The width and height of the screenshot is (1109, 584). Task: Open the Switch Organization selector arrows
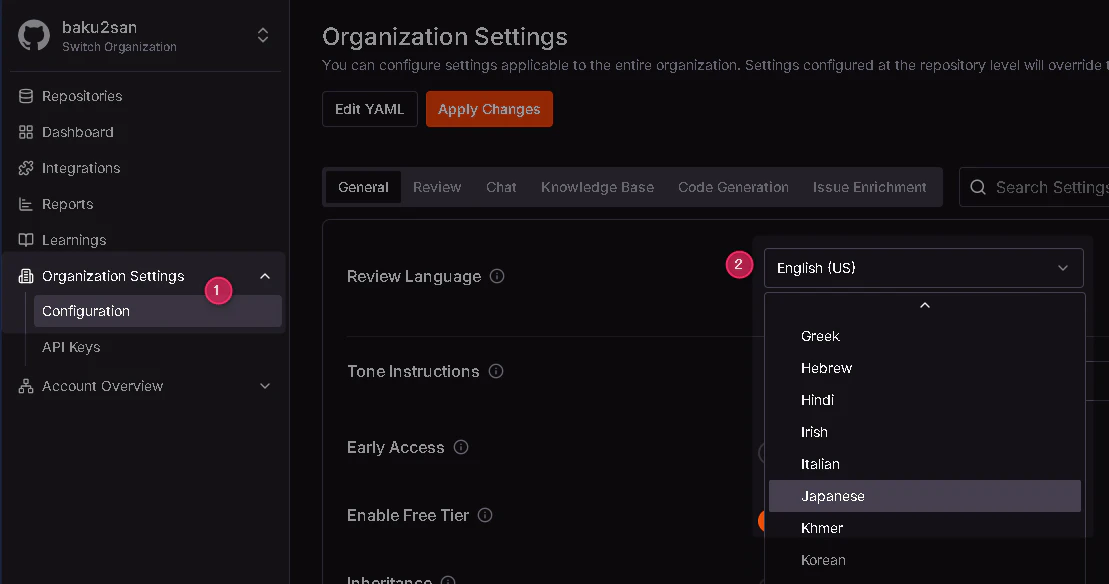click(263, 35)
